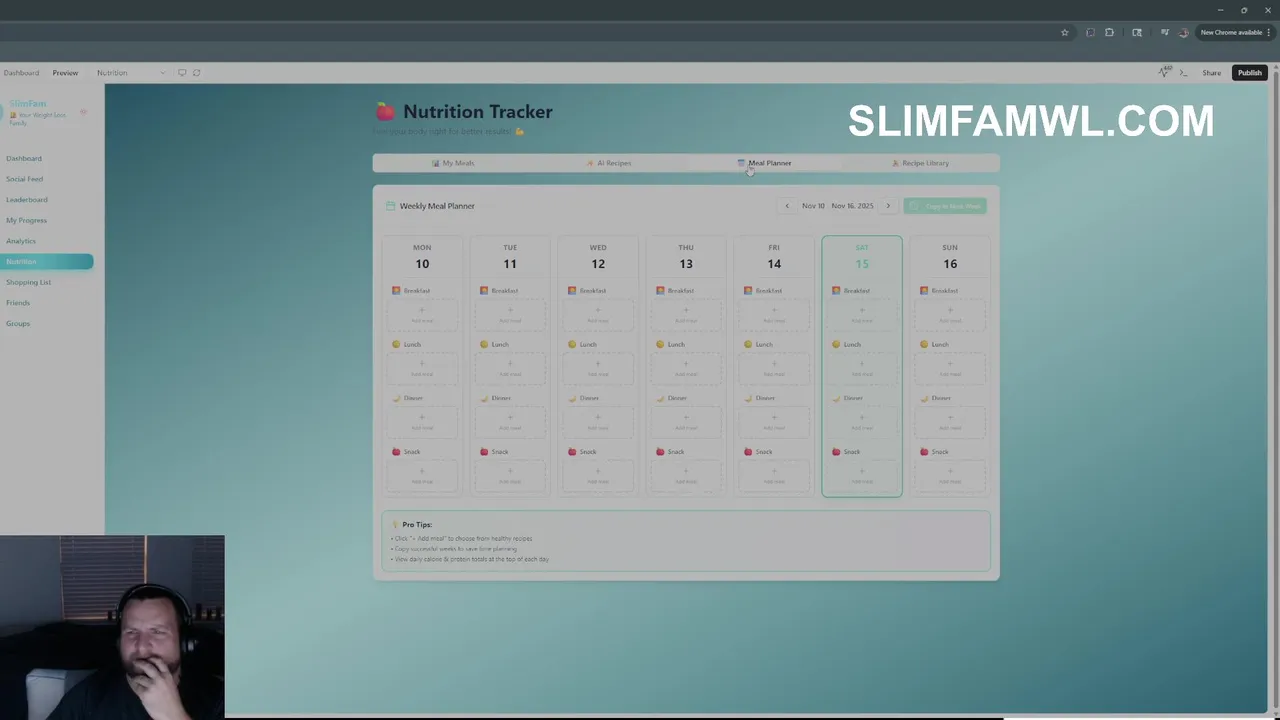Open Leaderboard in the sidebar

pyautogui.click(x=27, y=200)
